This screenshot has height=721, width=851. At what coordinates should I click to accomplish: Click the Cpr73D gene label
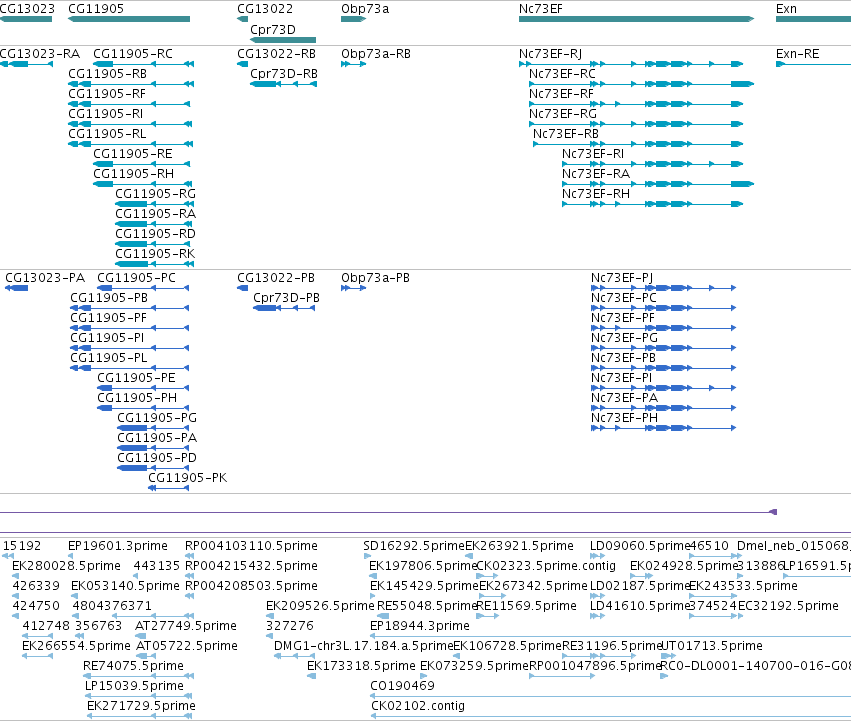click(x=273, y=30)
